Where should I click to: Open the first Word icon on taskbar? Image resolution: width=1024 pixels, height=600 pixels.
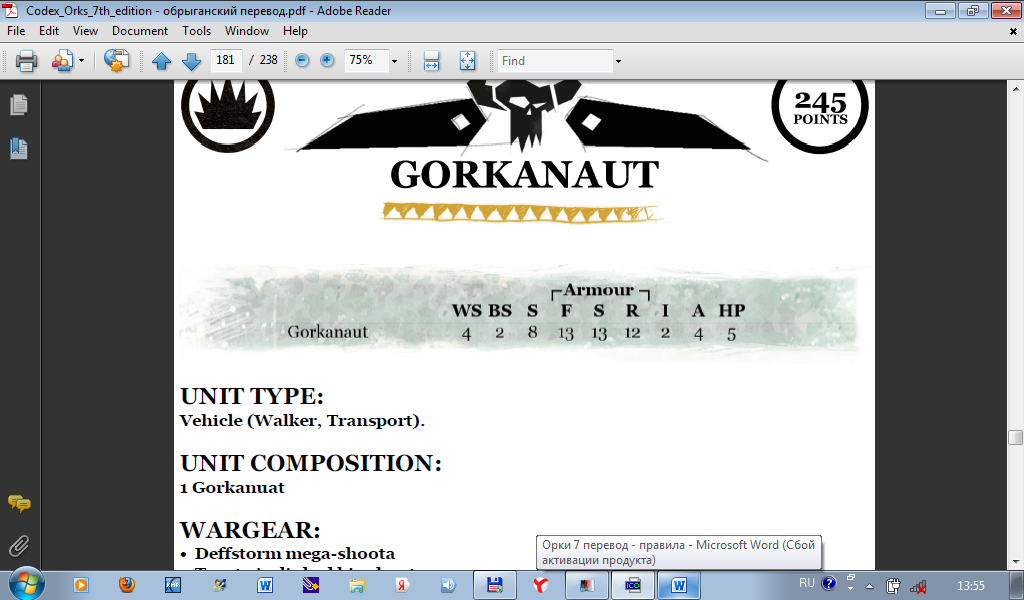264,585
